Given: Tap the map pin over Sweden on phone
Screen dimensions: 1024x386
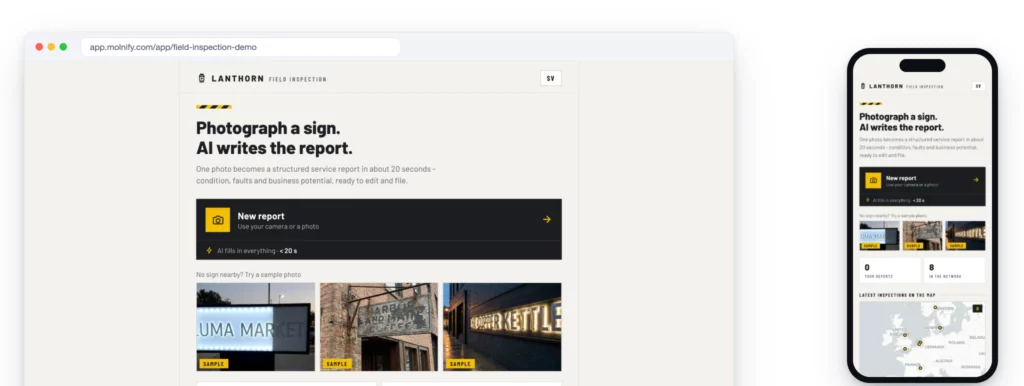Looking at the screenshot, I should click(935, 307).
